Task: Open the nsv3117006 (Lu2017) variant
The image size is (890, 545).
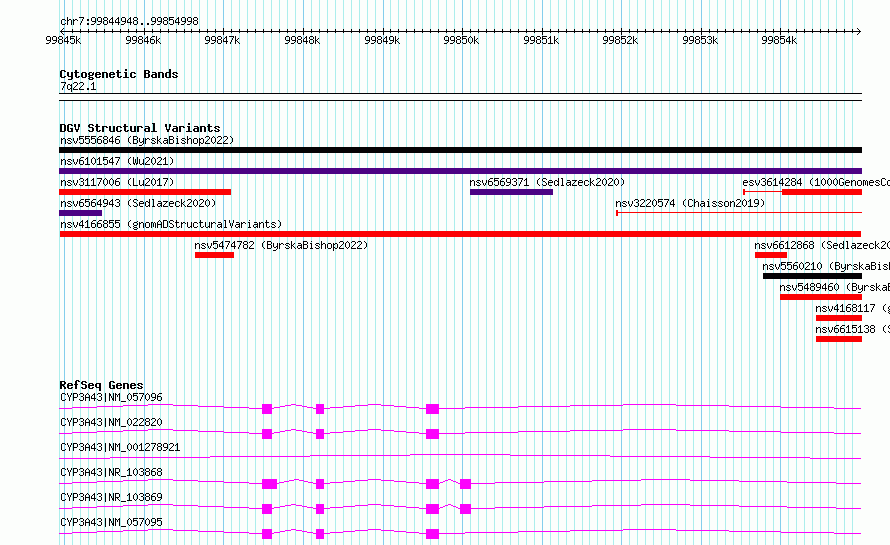Action: point(117,182)
